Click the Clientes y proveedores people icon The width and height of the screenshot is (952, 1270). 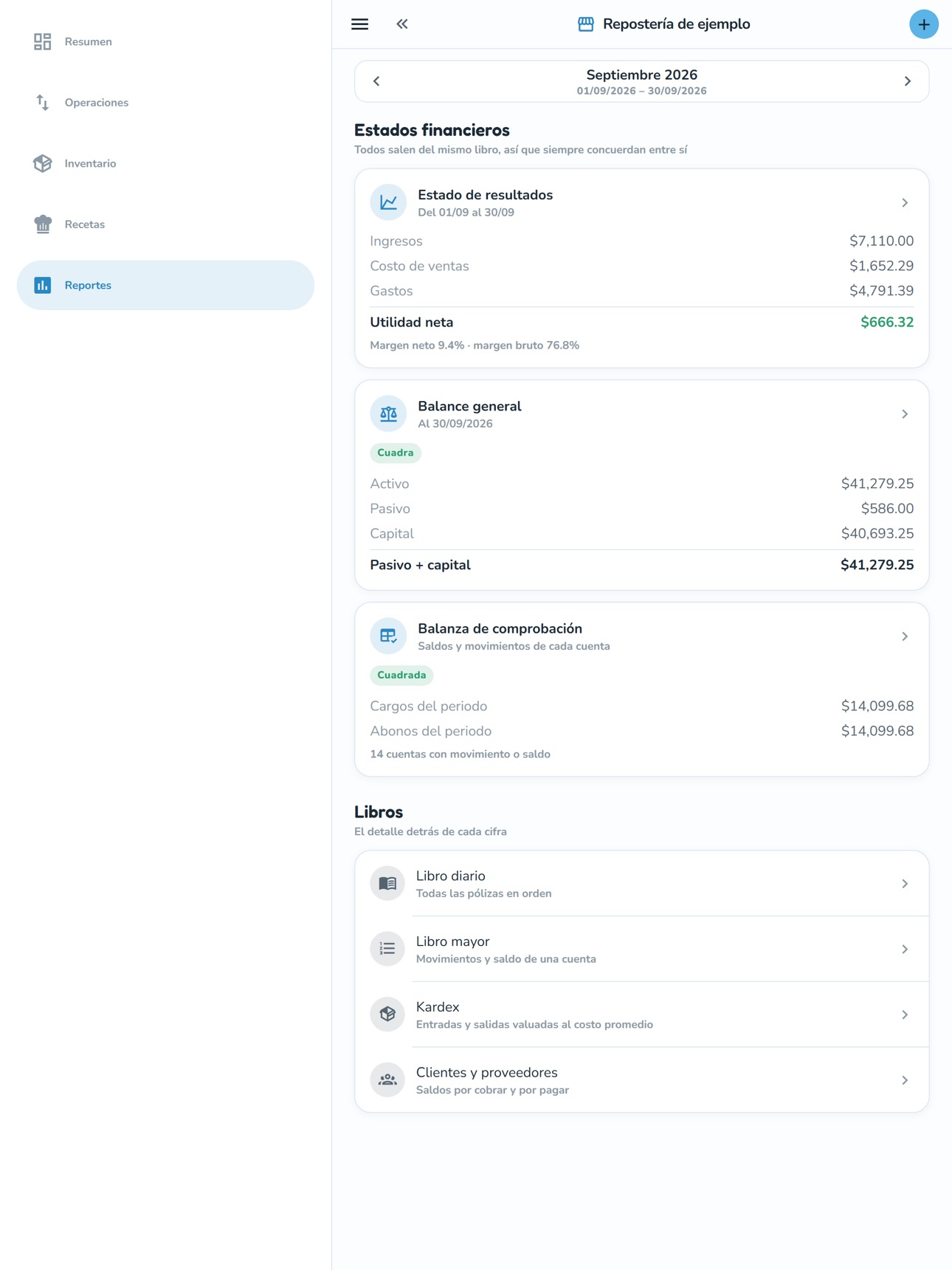tap(387, 1080)
